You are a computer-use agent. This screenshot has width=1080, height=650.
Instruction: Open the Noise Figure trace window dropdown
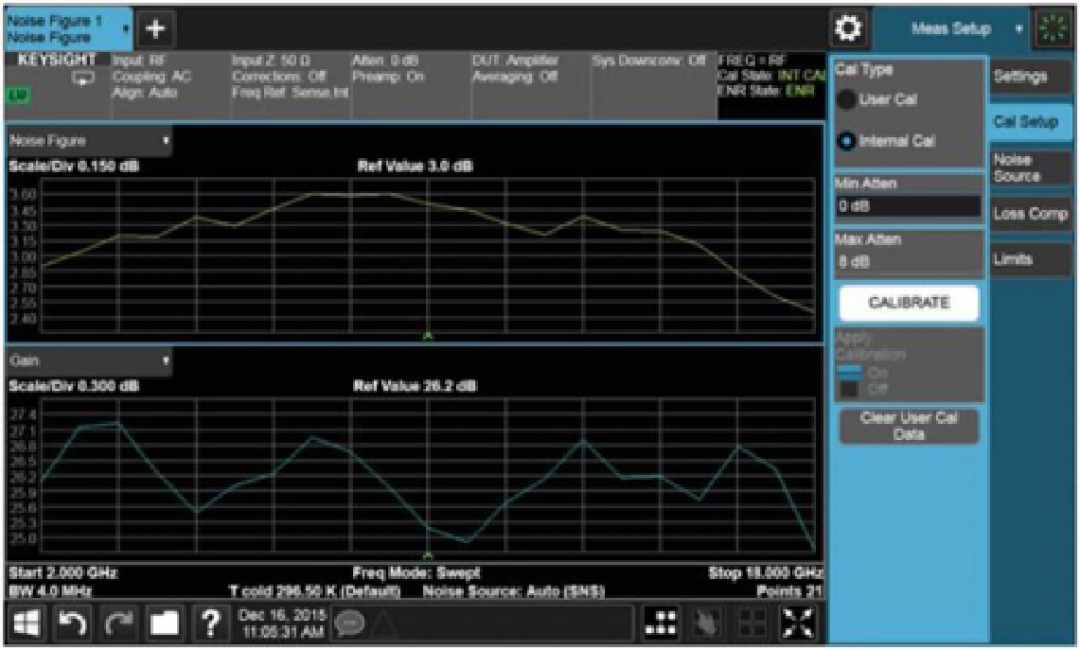pos(89,141)
